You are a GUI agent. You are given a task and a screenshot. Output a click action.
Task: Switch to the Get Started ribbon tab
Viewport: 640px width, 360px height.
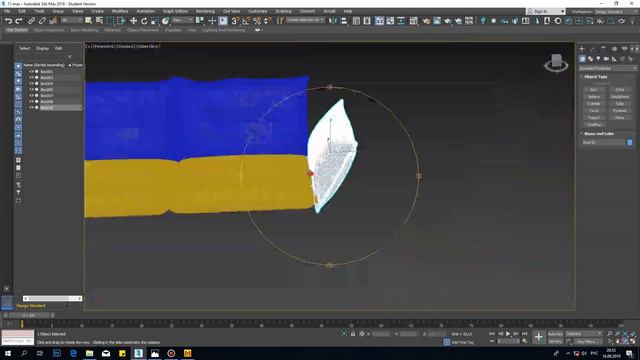[17, 30]
